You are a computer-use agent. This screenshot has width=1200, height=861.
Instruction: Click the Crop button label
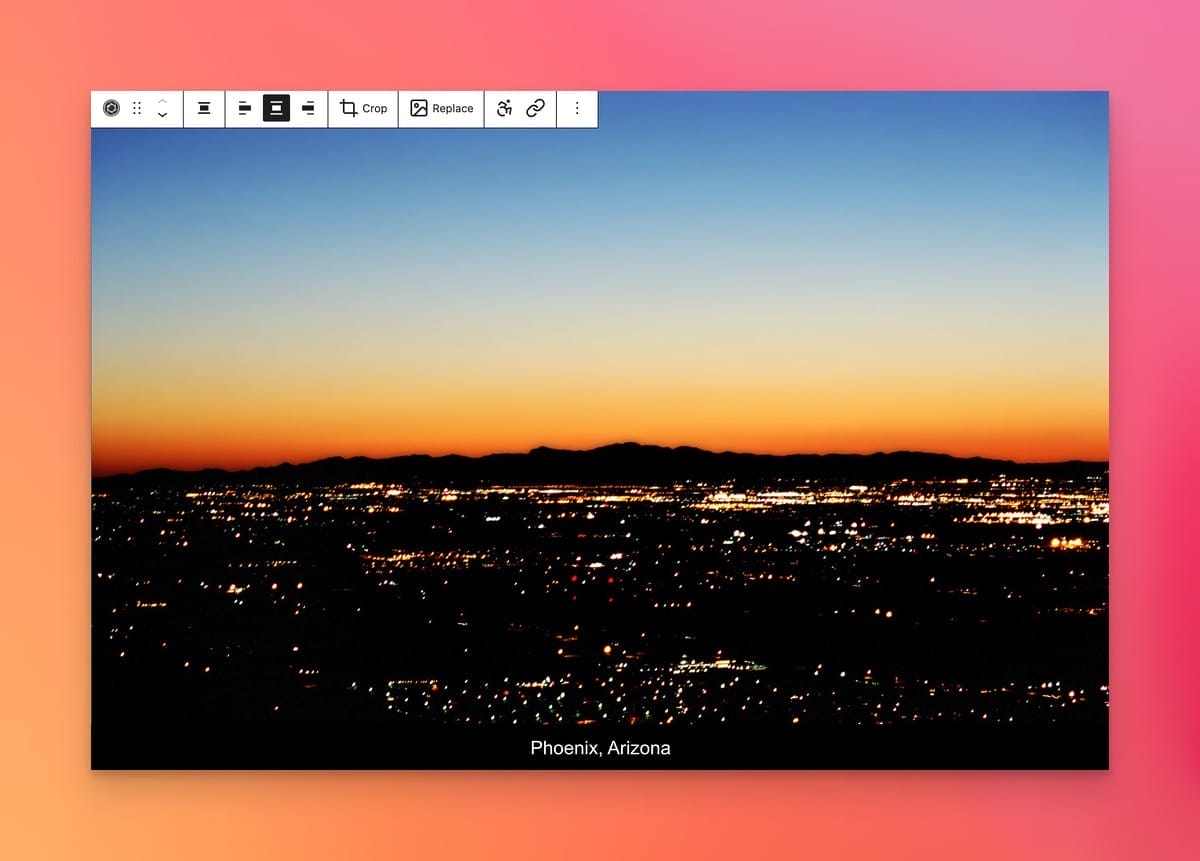click(375, 108)
